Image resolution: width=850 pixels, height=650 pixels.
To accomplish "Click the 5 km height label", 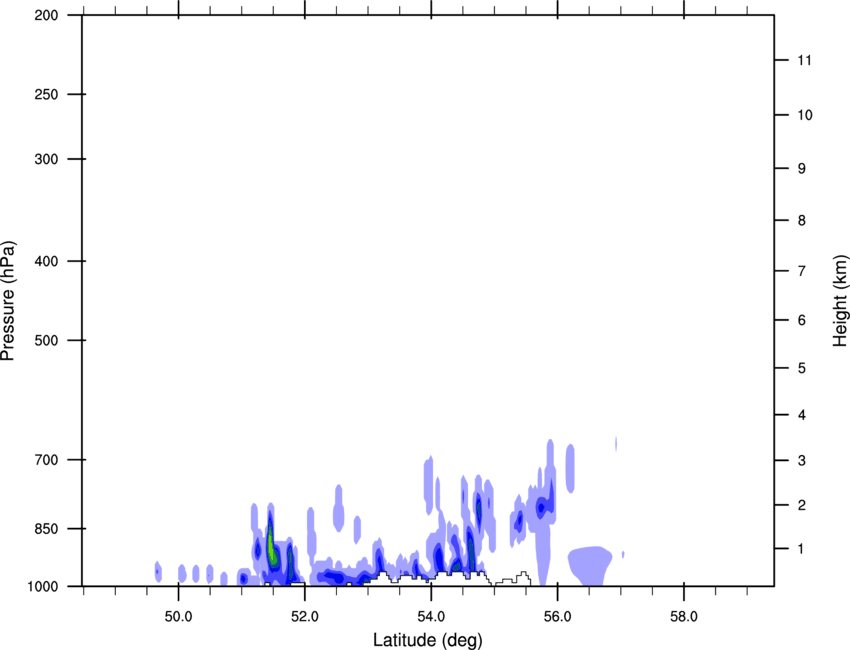I will click(x=802, y=368).
